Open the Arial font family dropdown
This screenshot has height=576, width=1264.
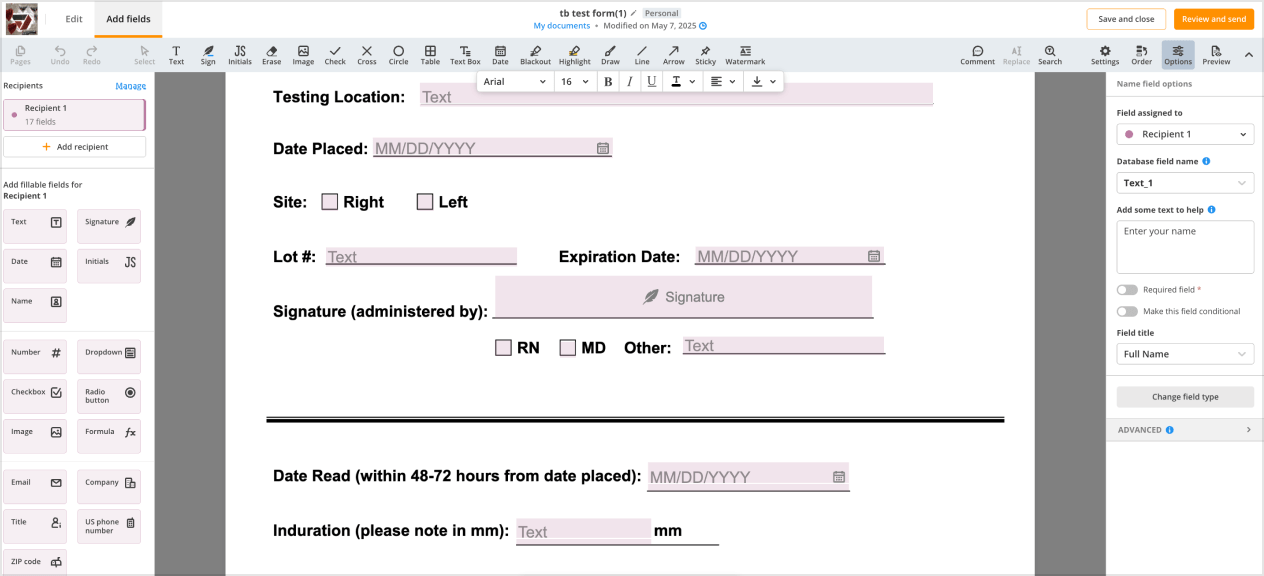[x=514, y=81]
